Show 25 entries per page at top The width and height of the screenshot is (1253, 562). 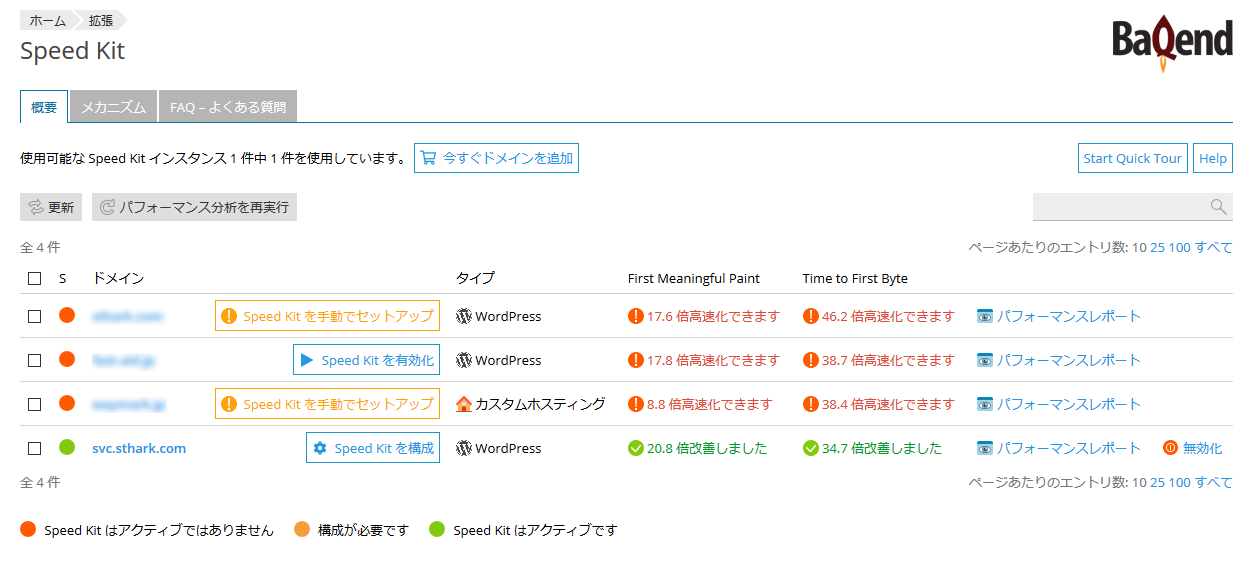pyautogui.click(x=1157, y=247)
